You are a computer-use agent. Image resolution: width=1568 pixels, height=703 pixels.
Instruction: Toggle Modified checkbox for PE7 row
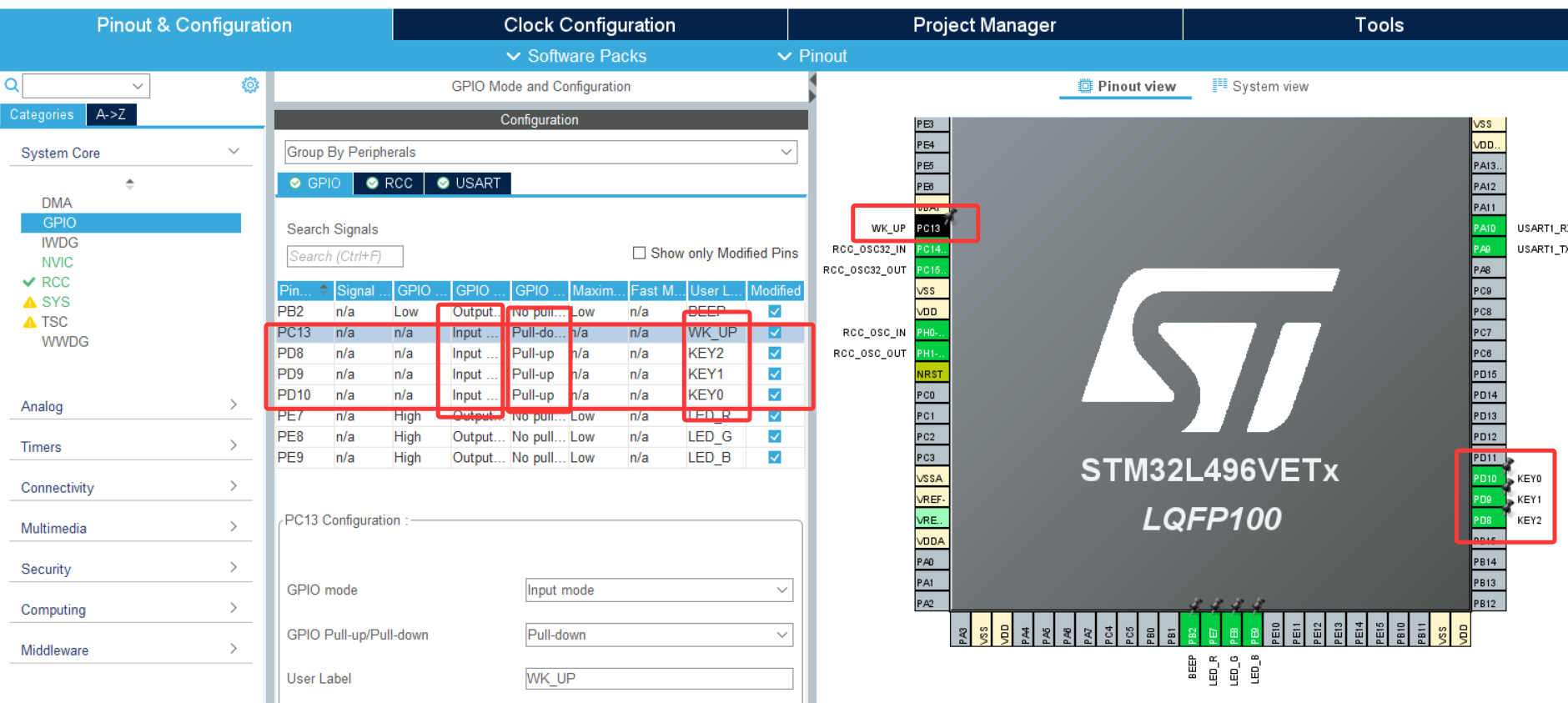point(775,415)
